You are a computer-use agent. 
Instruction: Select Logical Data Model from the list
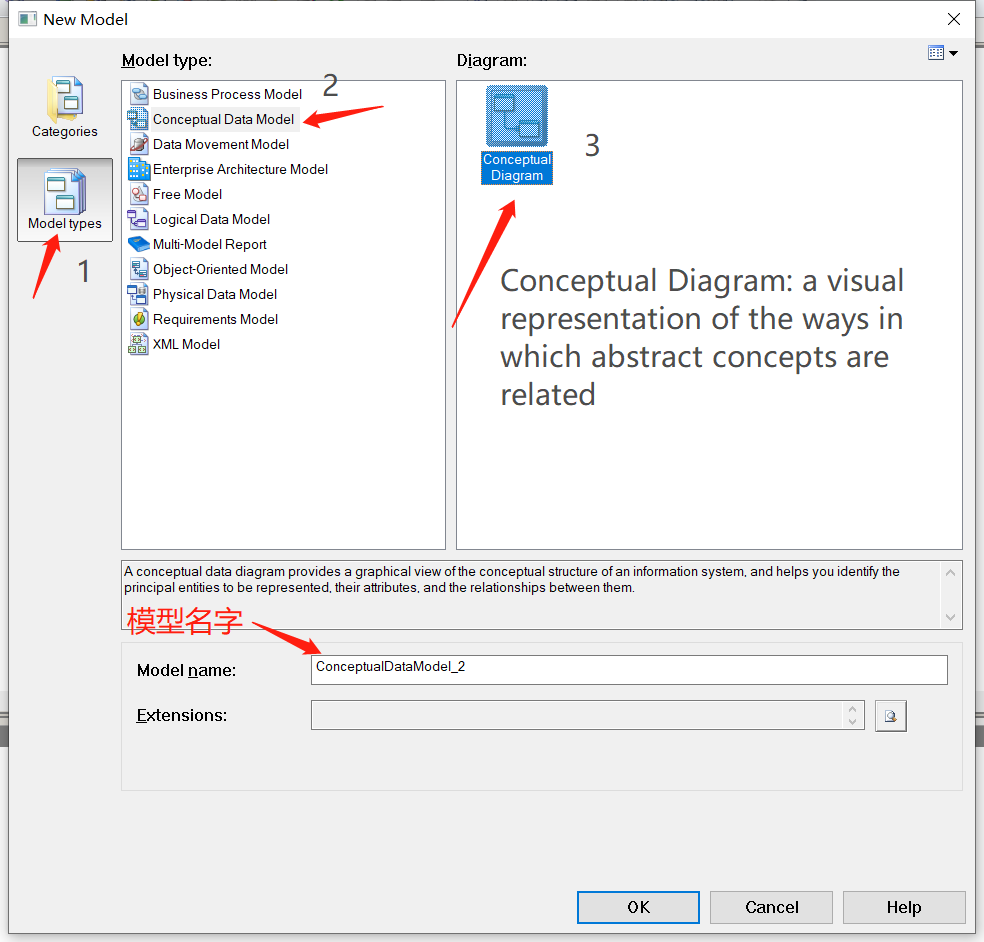tap(212, 218)
